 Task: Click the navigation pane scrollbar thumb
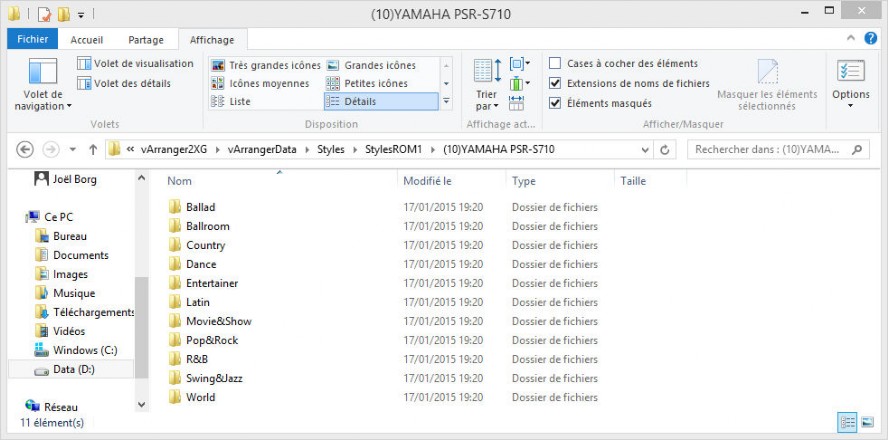pos(142,327)
